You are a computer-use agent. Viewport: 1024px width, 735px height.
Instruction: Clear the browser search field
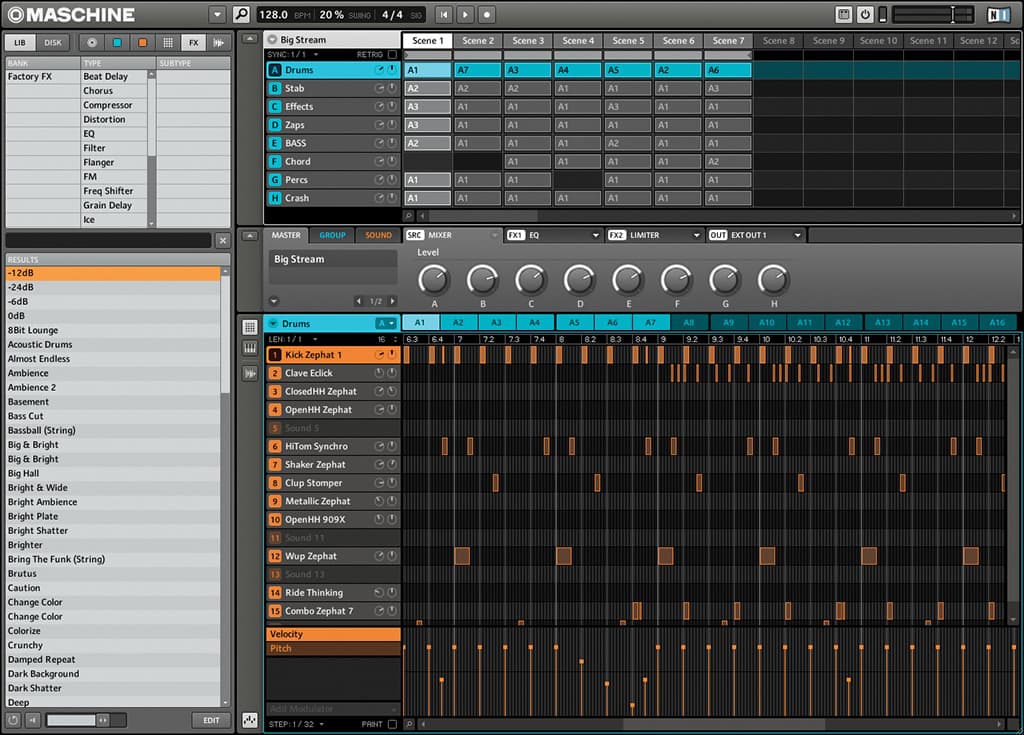223,240
